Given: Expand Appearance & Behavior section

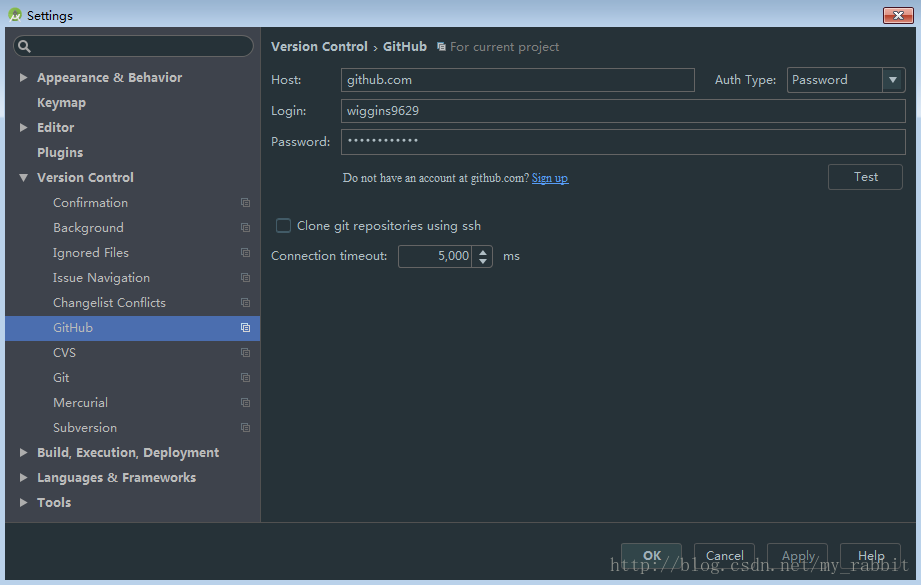Looking at the screenshot, I should (x=23, y=78).
